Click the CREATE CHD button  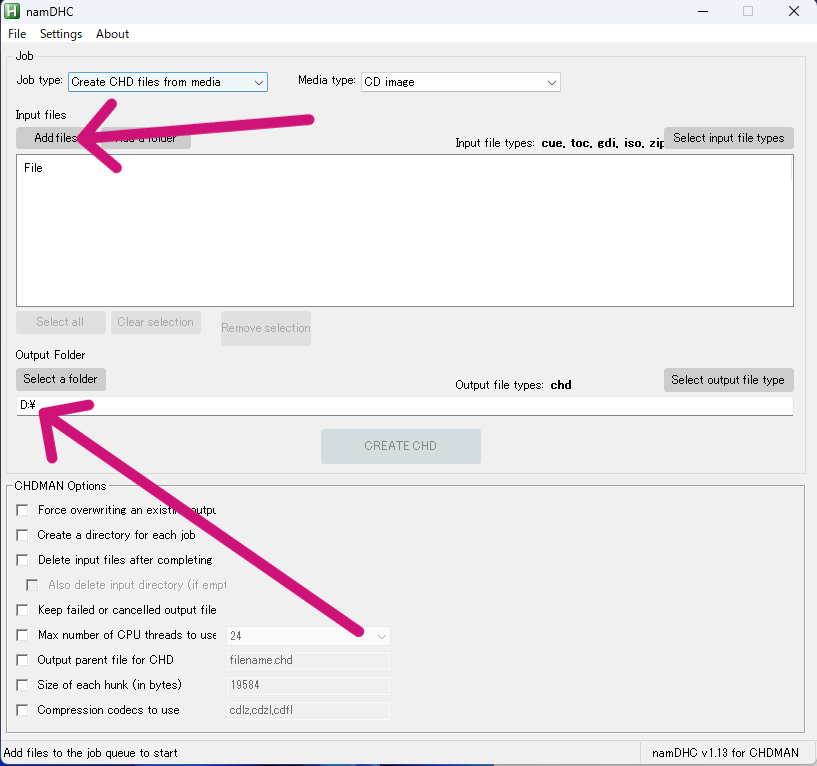coord(401,446)
